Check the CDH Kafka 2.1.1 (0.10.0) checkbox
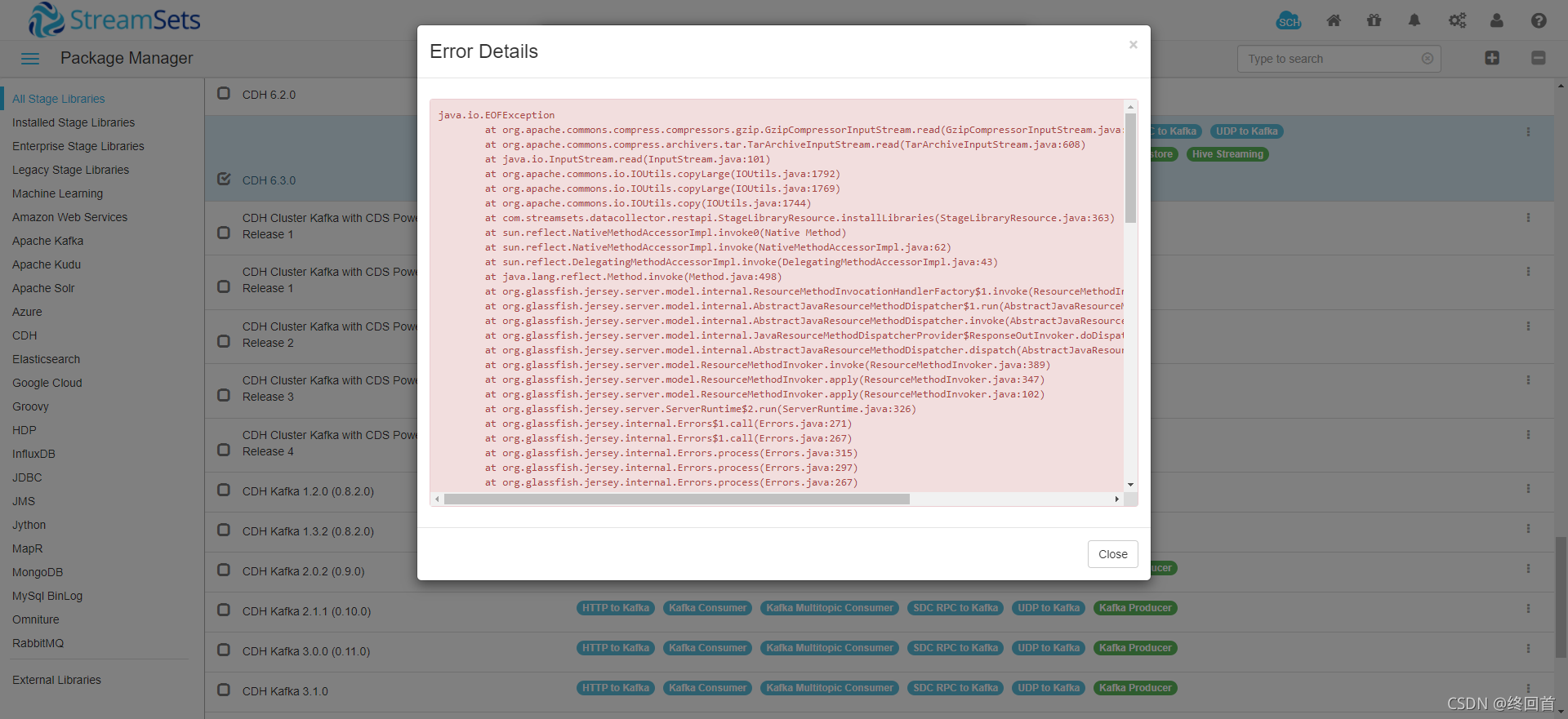1568x719 pixels. (224, 610)
